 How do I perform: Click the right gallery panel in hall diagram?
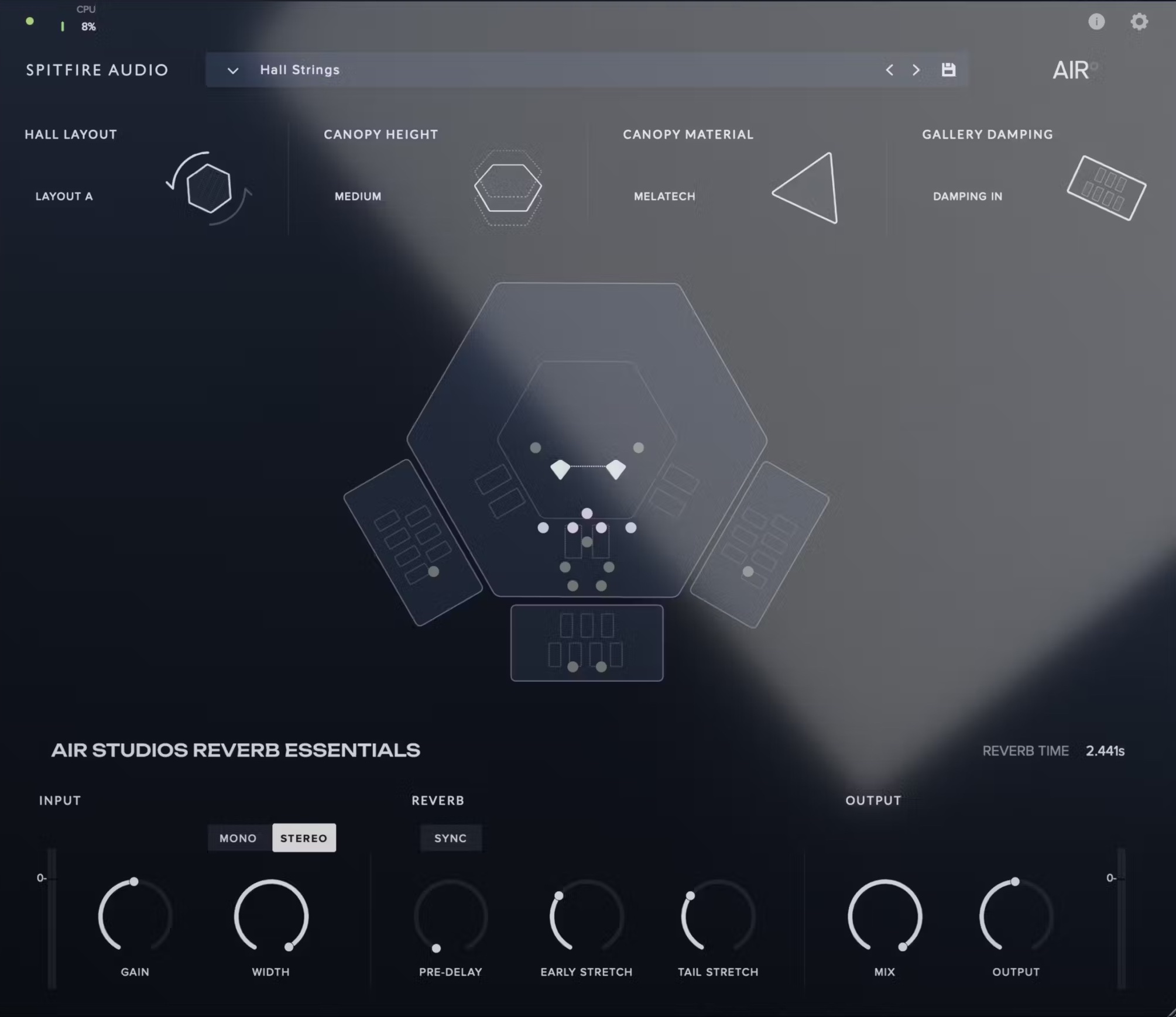pos(760,545)
